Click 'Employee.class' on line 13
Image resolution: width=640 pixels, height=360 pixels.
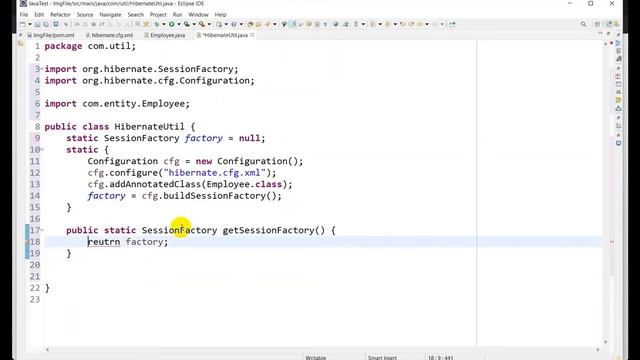pyautogui.click(x=244, y=184)
